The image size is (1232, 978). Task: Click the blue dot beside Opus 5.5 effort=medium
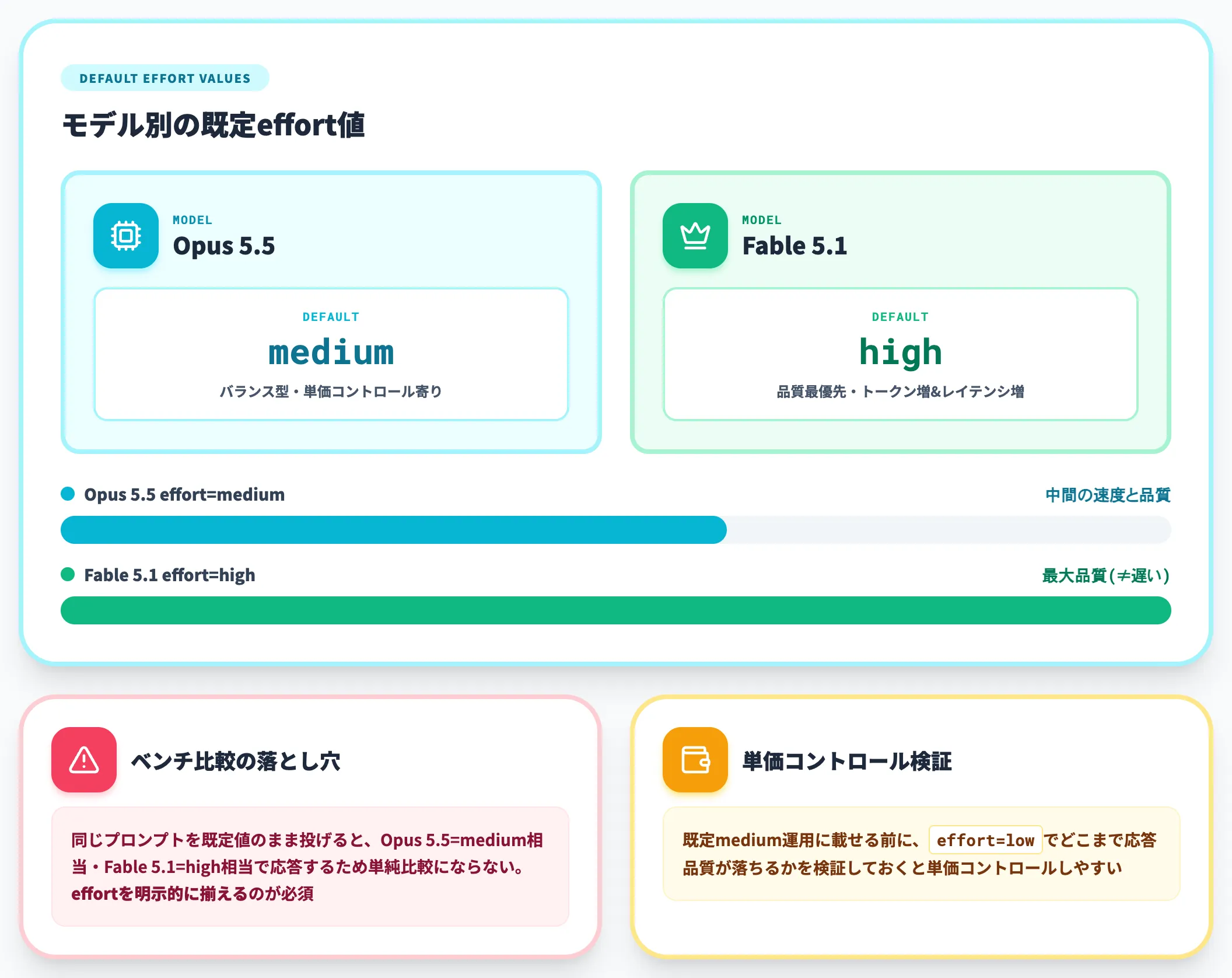click(68, 494)
